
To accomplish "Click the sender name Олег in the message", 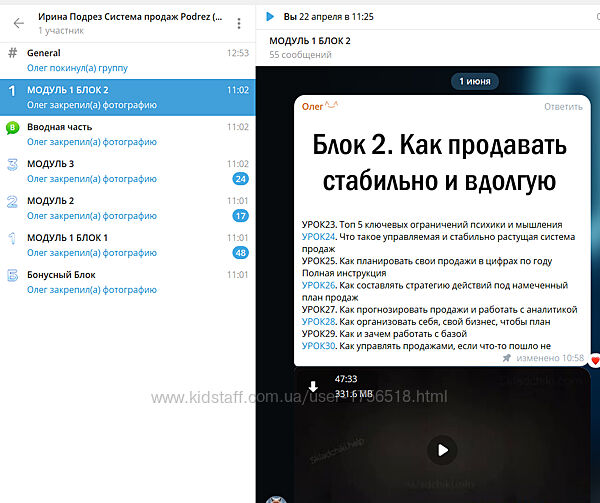I will (313, 107).
